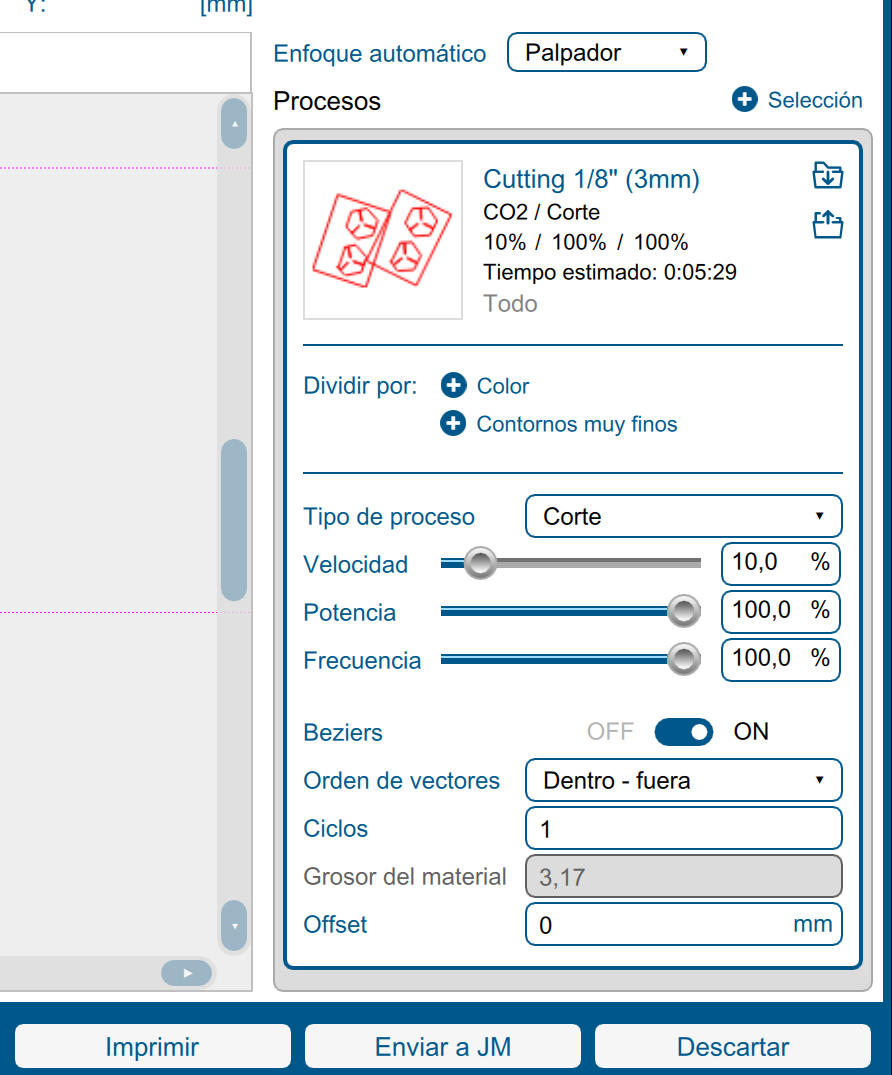The height and width of the screenshot is (1075, 892).
Task: Click the Potencia slider handle
Action: tap(684, 611)
